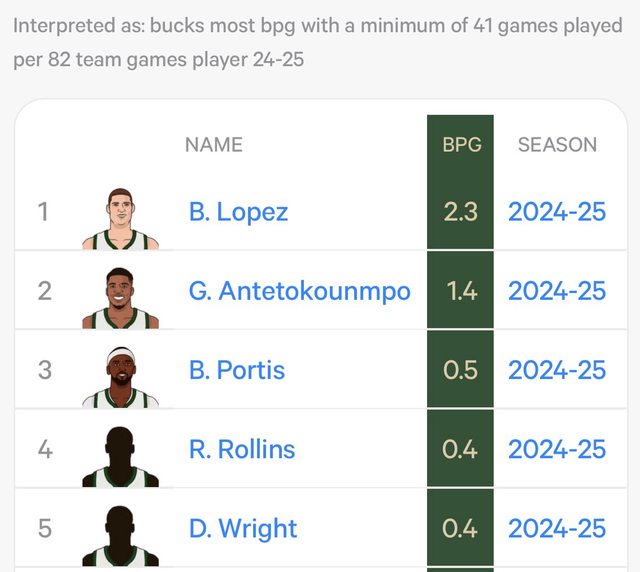Click R. Rollins silhouette avatar
Image resolution: width=640 pixels, height=572 pixels.
pos(120,455)
